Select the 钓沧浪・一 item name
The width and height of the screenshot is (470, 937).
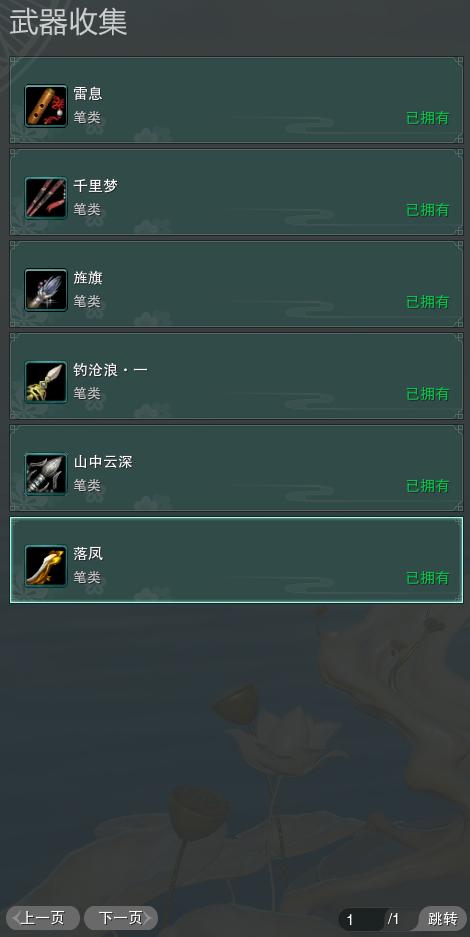coord(110,369)
